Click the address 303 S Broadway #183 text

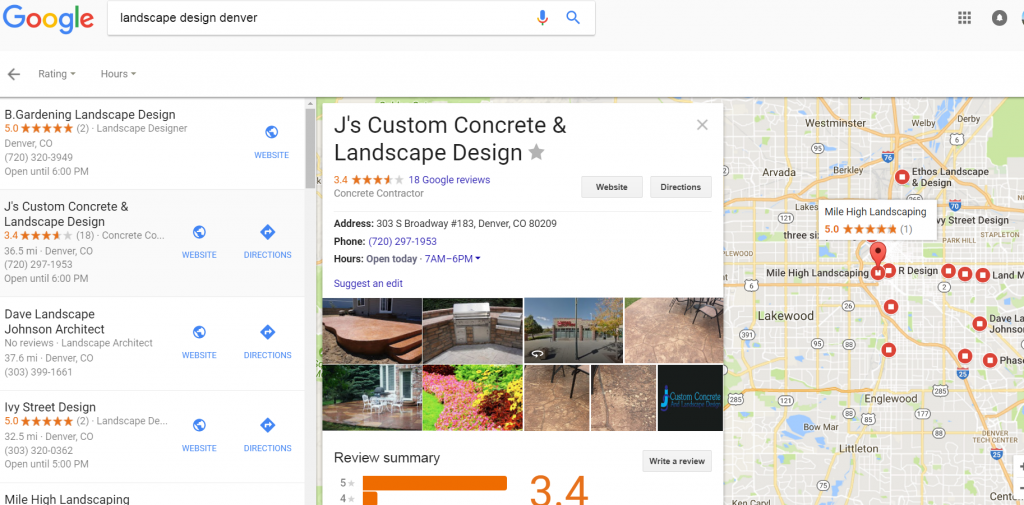click(x=466, y=223)
